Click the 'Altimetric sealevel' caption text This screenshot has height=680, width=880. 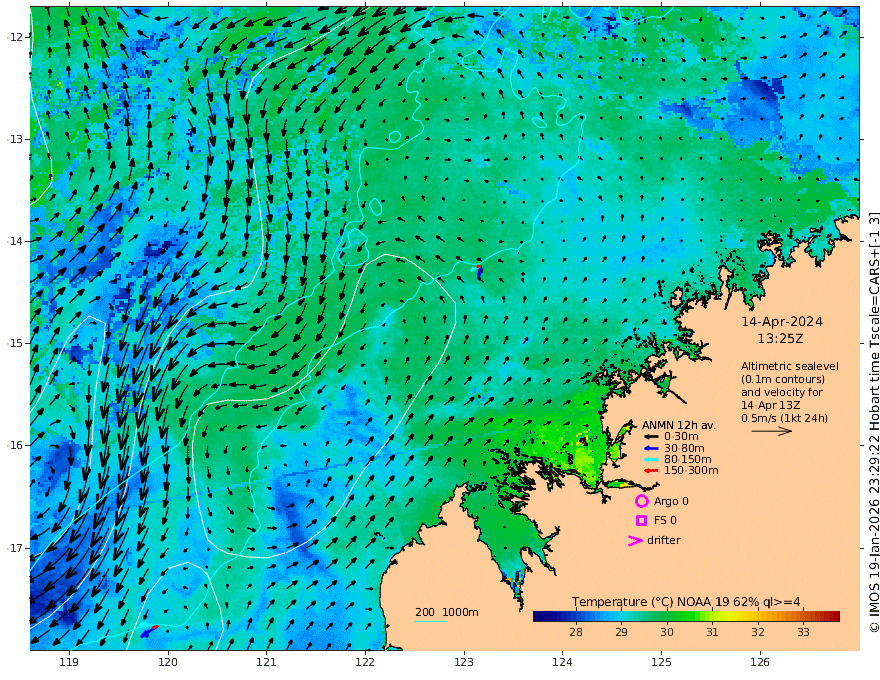790,366
